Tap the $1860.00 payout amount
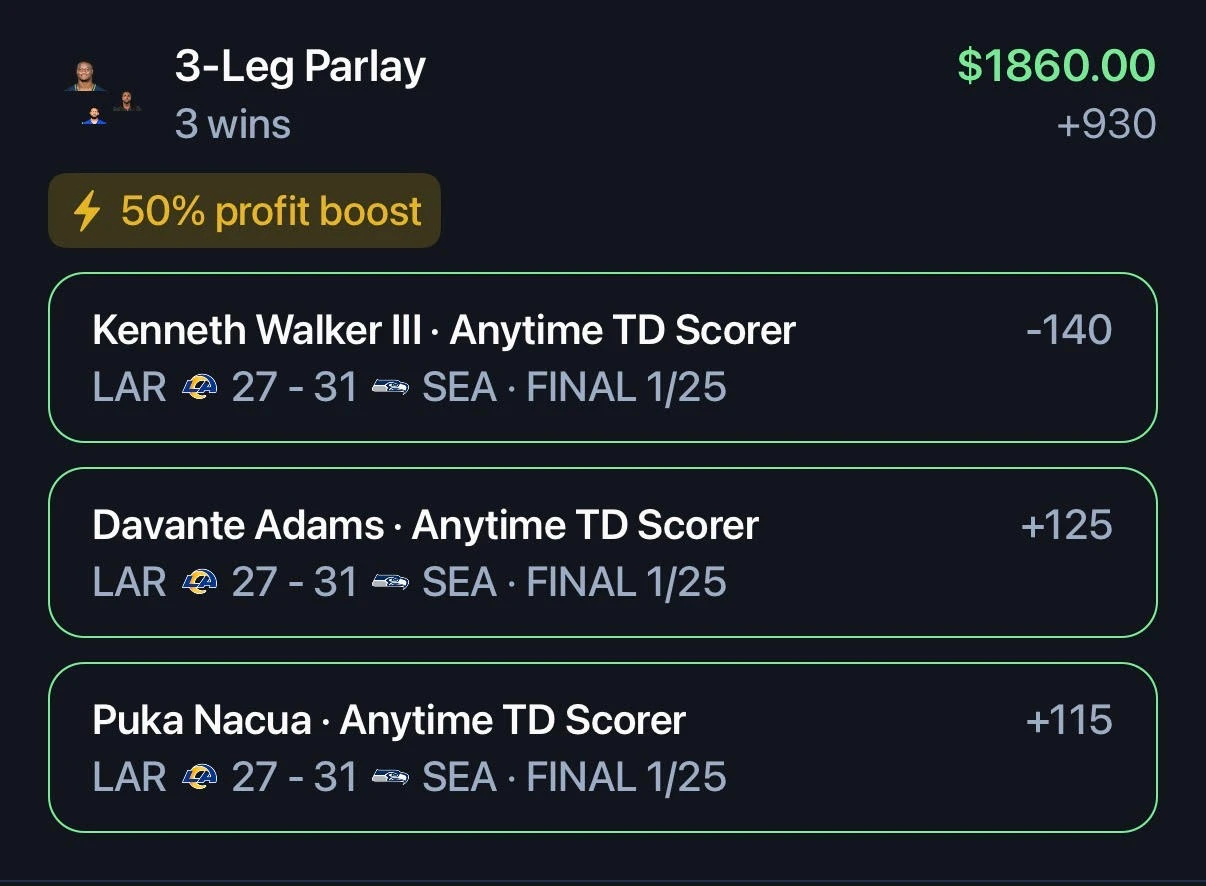1206x886 pixels. (x=1056, y=66)
